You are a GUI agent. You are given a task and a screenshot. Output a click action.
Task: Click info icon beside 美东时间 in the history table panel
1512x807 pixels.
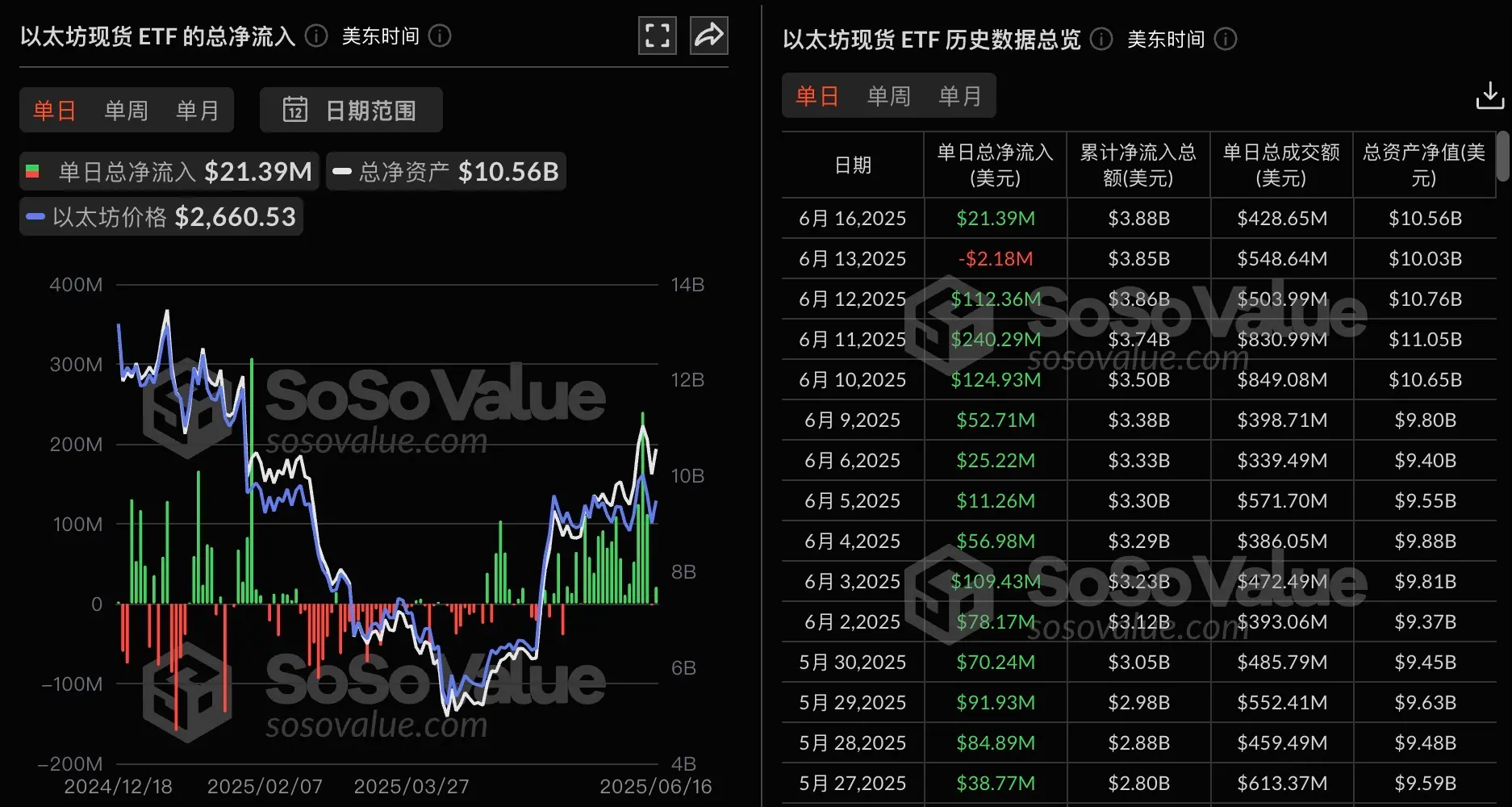point(1226,40)
